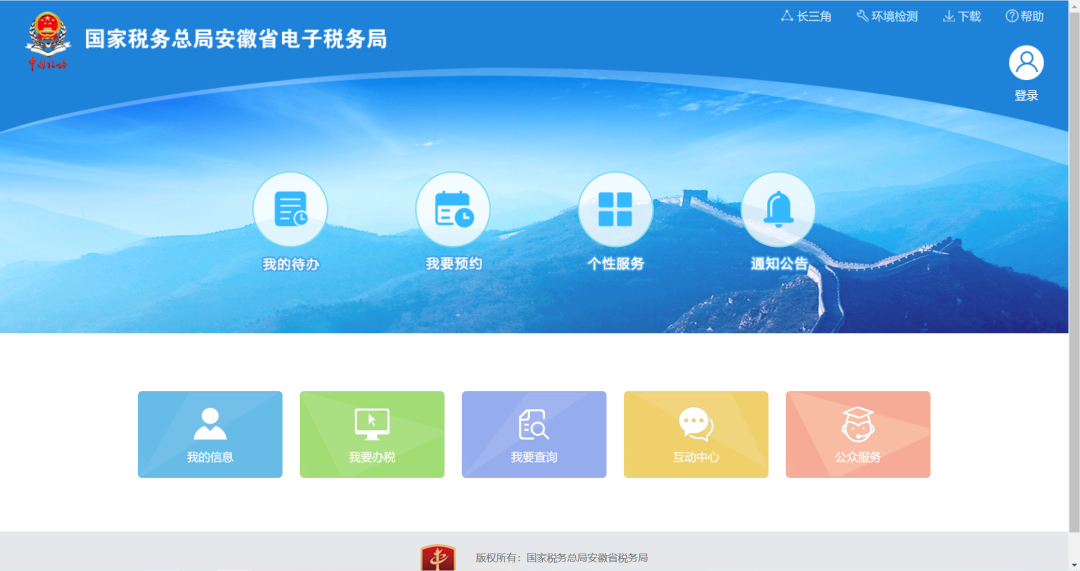This screenshot has height=571, width=1080.
Task: Open 帮助 top link
Action: coord(1025,17)
